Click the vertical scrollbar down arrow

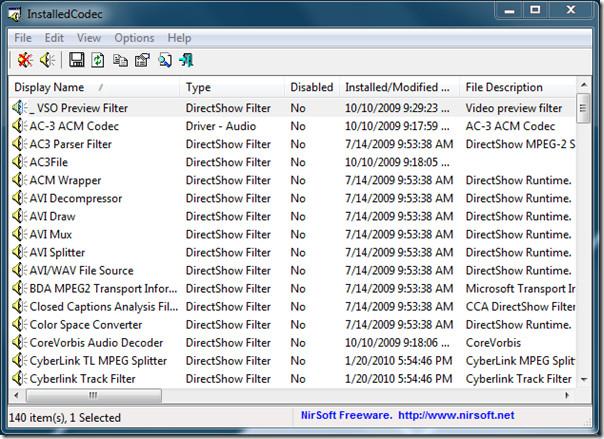coord(585,380)
